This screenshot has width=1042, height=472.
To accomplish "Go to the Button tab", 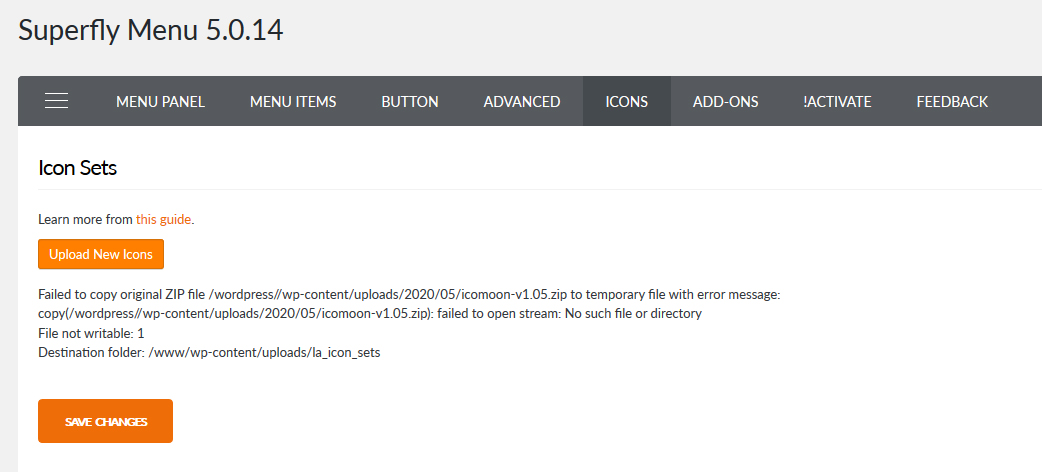I will (409, 102).
